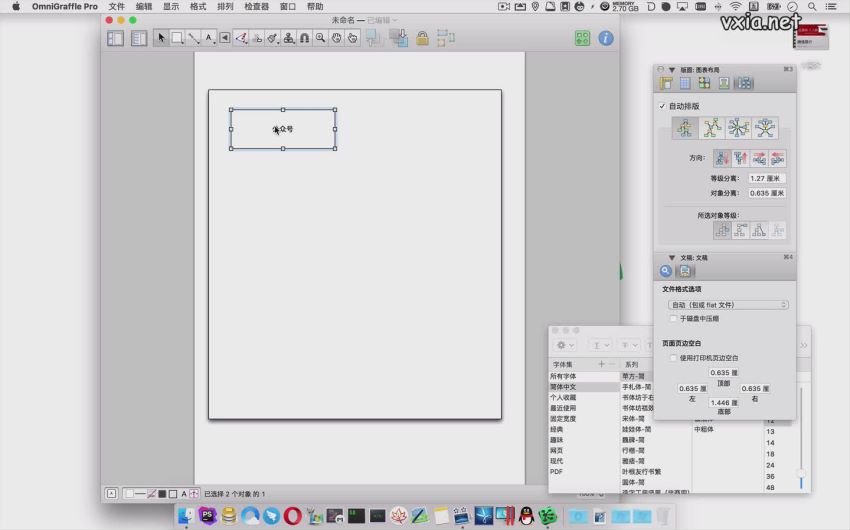Select the zoom magnifier tool

click(320, 38)
